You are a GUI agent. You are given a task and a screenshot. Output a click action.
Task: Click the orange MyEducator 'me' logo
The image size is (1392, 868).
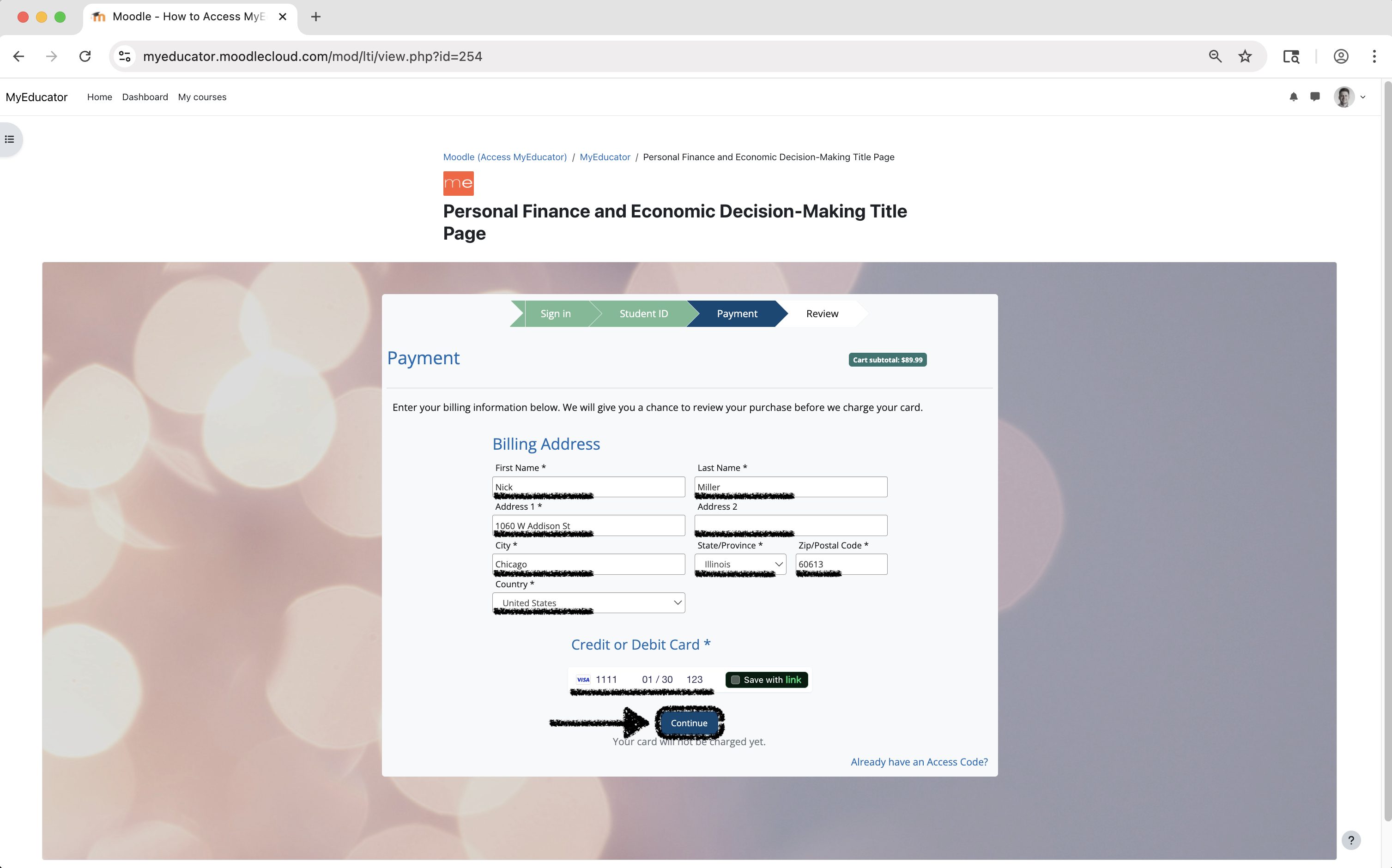[458, 184]
